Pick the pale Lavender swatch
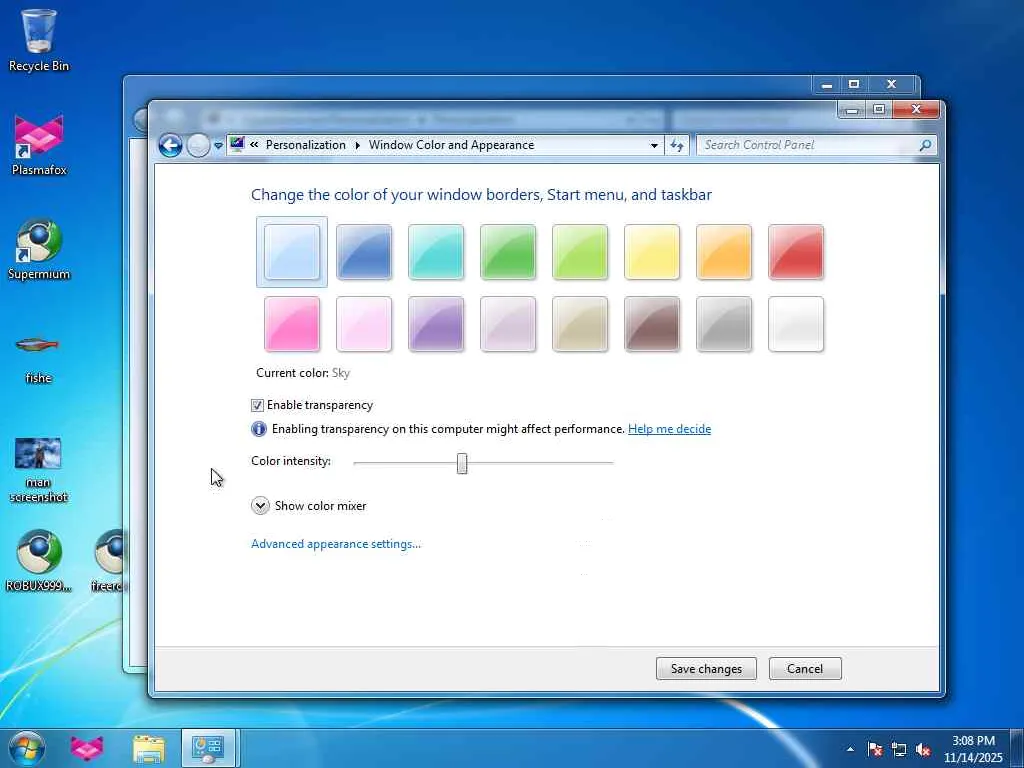 508,324
